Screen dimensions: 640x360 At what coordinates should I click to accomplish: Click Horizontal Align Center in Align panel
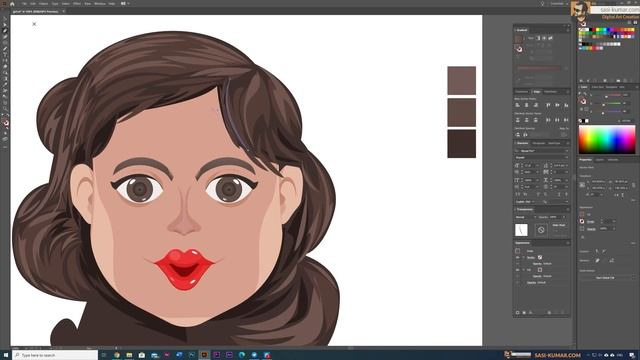coord(527,105)
